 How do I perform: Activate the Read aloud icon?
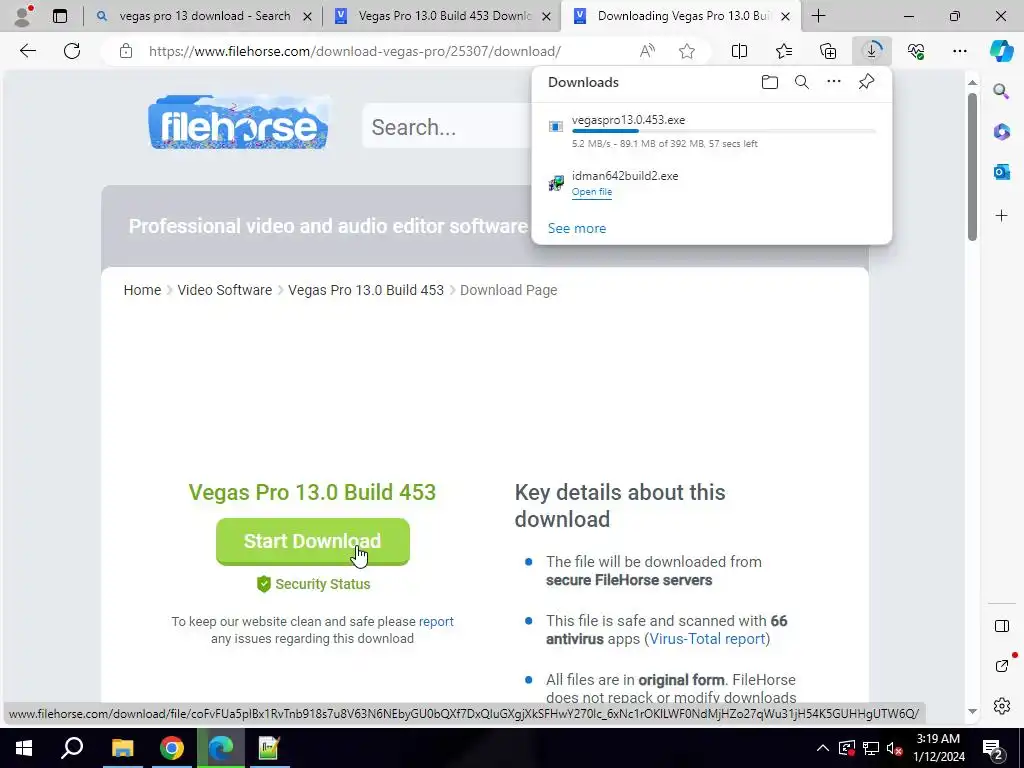pos(647,51)
